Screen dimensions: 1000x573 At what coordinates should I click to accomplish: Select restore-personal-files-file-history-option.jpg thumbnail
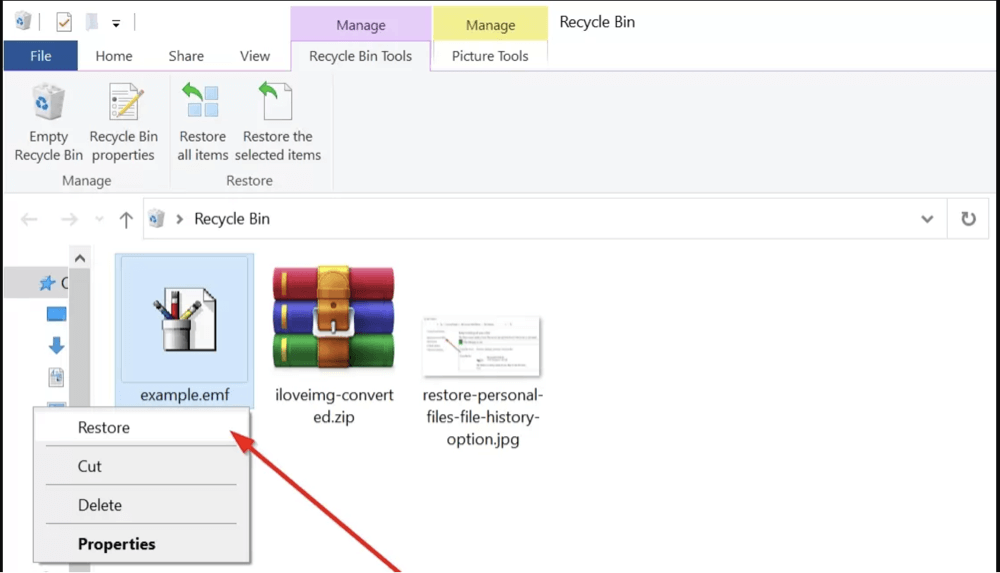point(482,346)
